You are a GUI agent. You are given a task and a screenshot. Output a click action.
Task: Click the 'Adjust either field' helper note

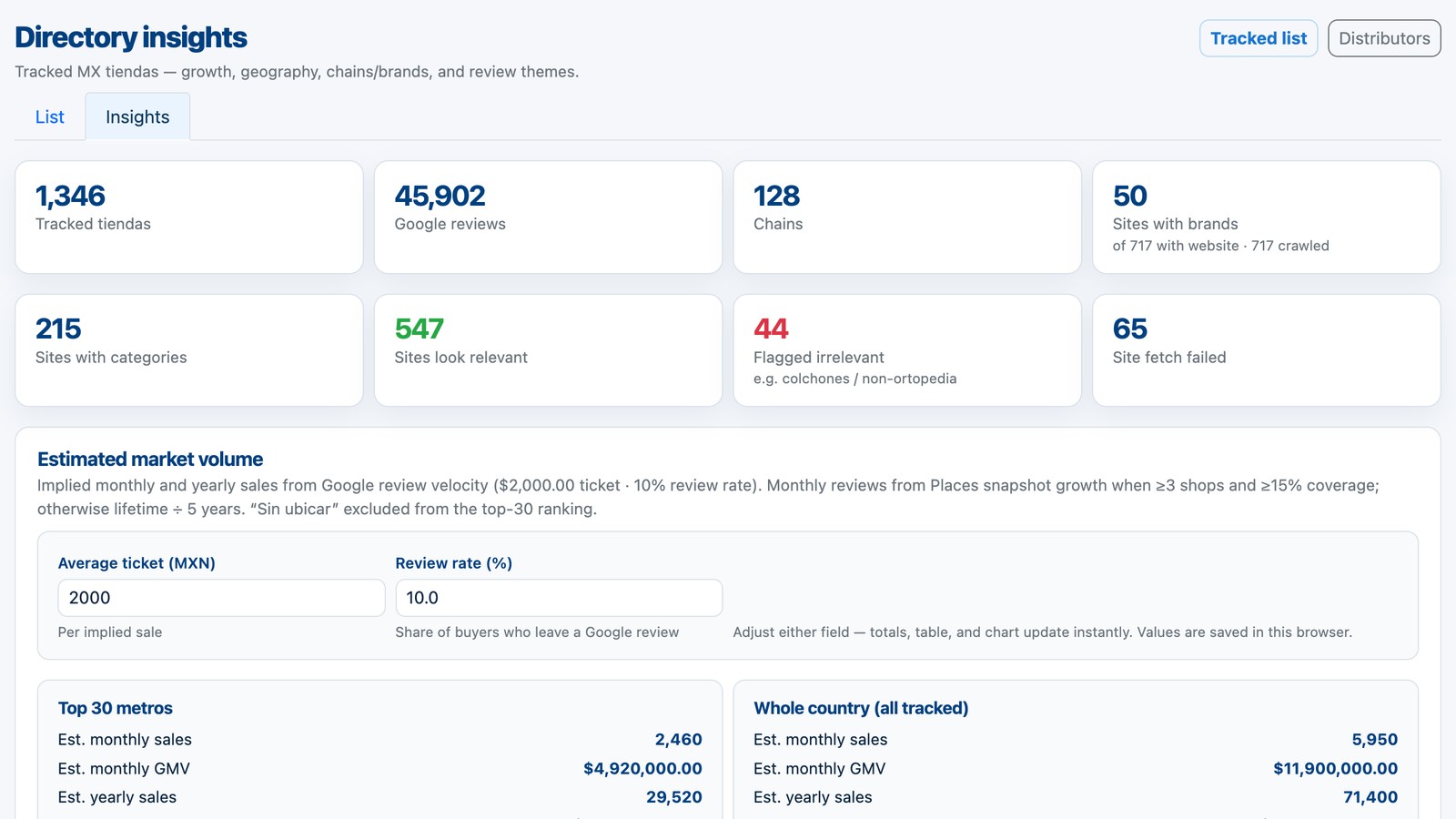(x=1043, y=632)
